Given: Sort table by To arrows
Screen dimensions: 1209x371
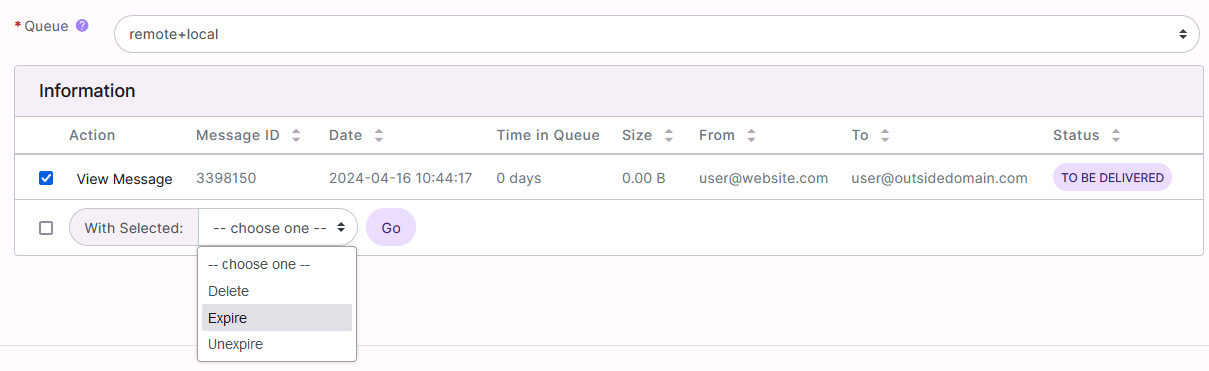Looking at the screenshot, I should 885,135.
